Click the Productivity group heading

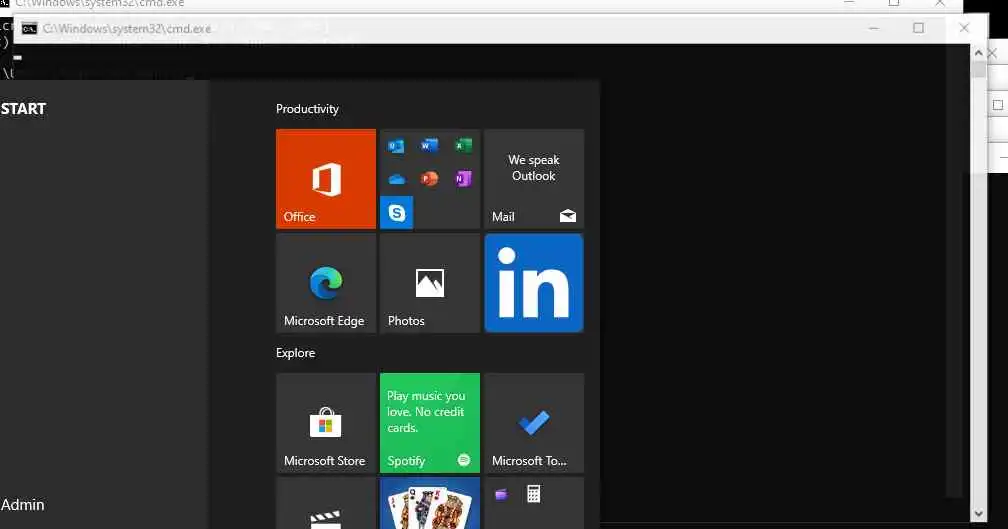click(307, 109)
